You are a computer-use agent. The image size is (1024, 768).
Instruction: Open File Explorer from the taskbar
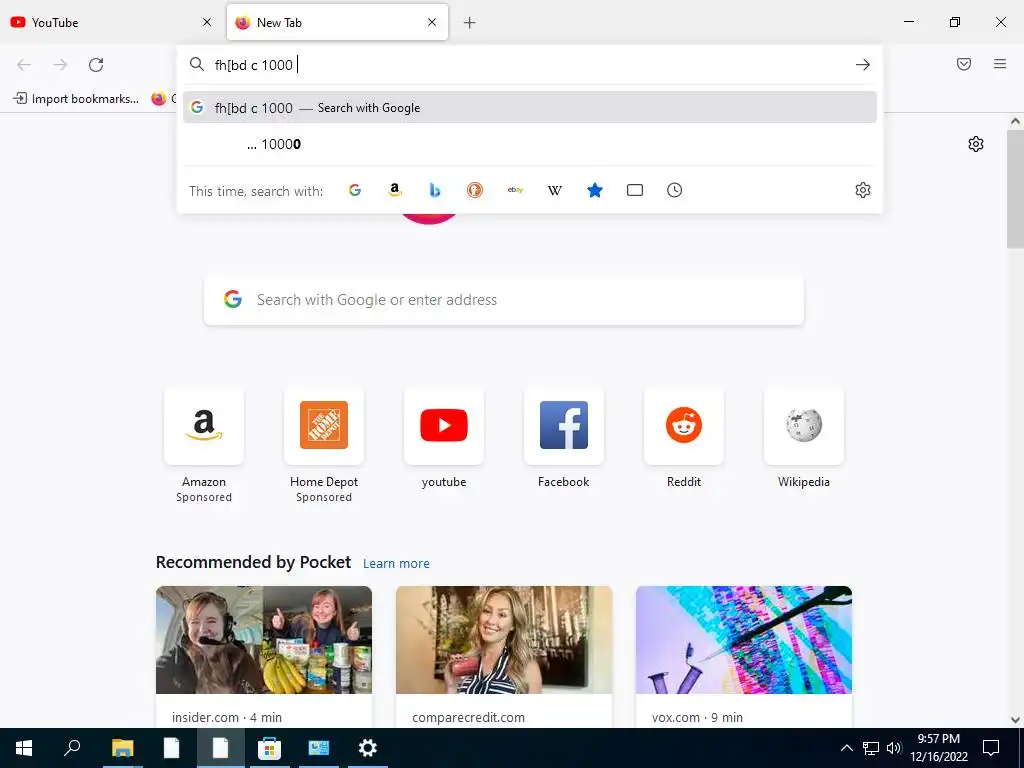[122, 748]
